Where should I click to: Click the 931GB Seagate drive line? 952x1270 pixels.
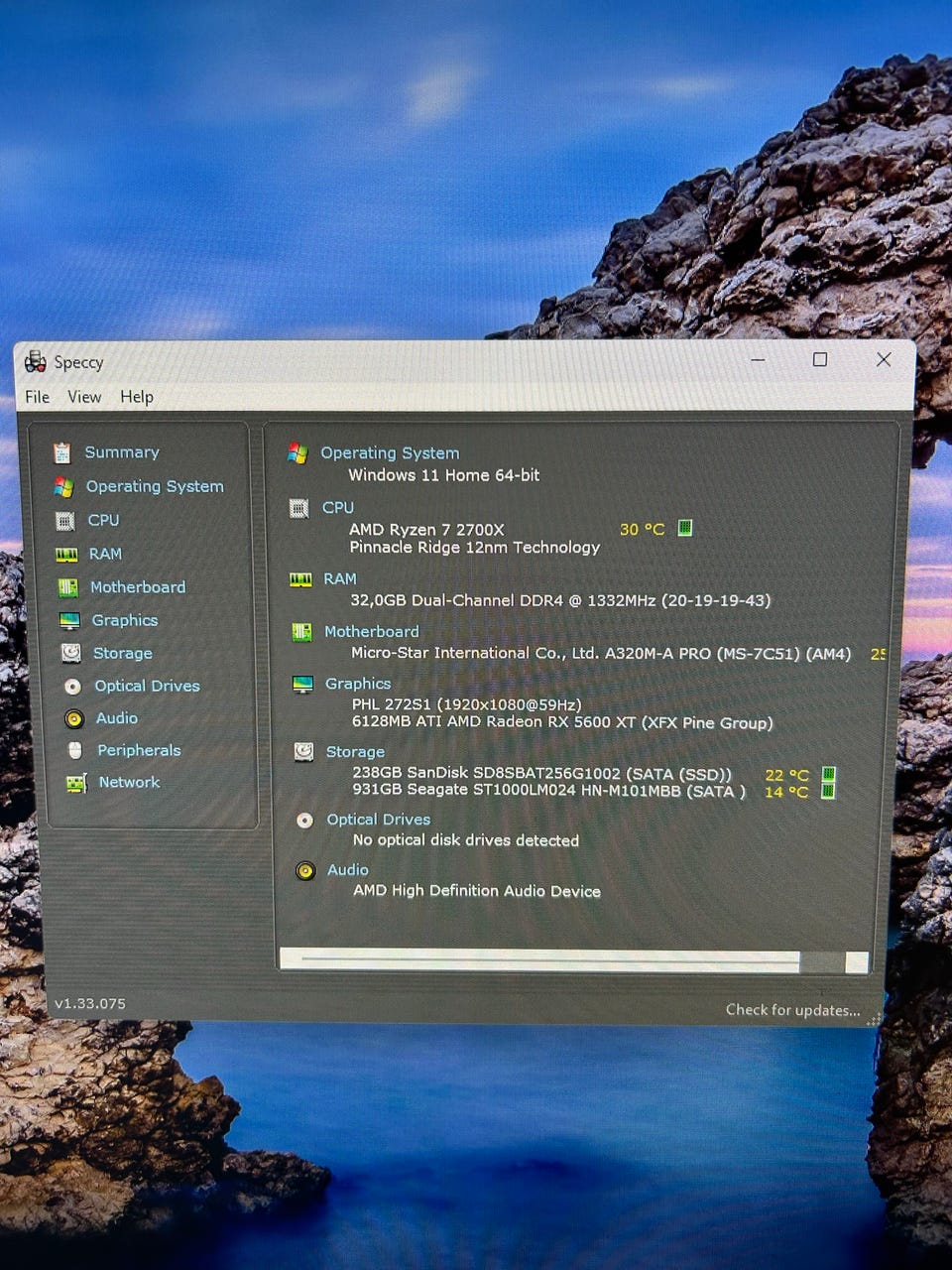tap(548, 790)
